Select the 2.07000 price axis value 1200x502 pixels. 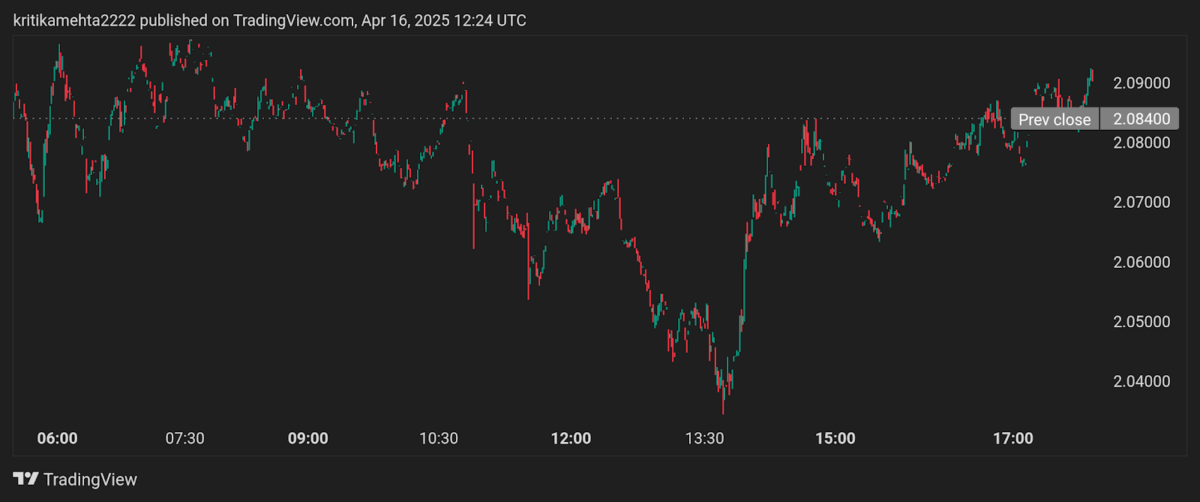point(1141,203)
